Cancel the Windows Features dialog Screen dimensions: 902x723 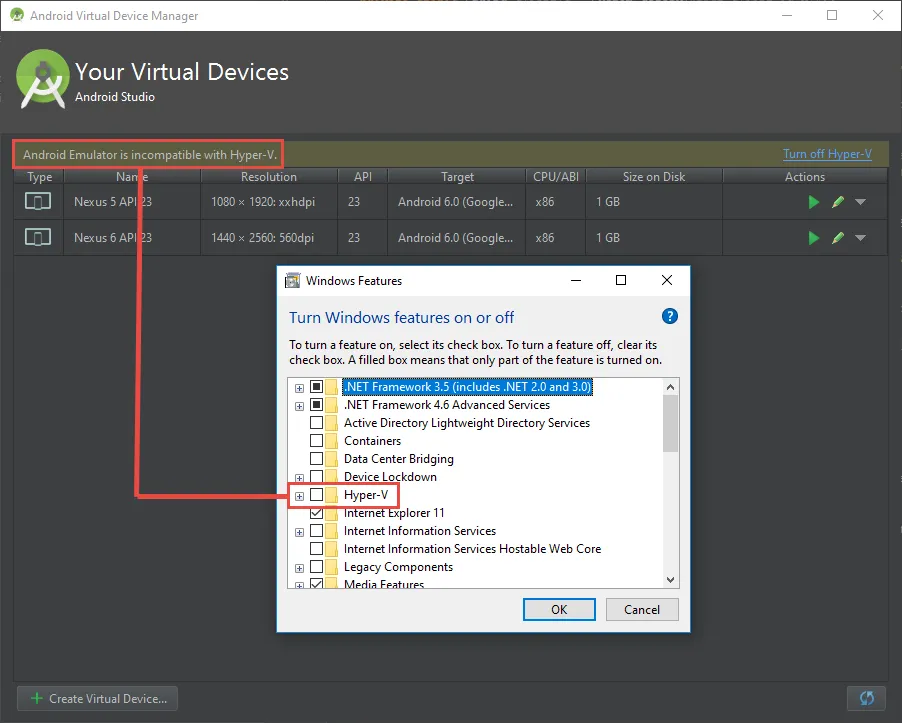tap(642, 610)
